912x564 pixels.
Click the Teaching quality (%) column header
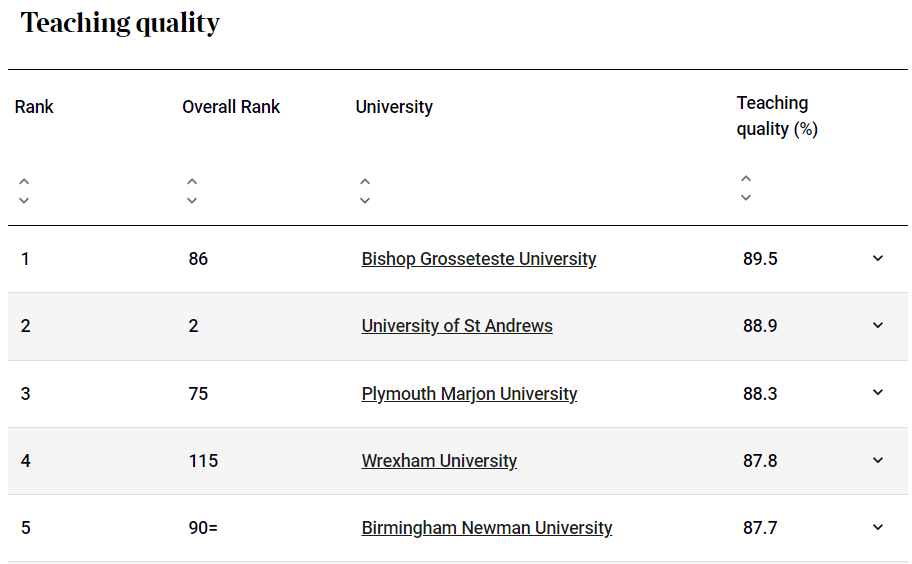777,116
